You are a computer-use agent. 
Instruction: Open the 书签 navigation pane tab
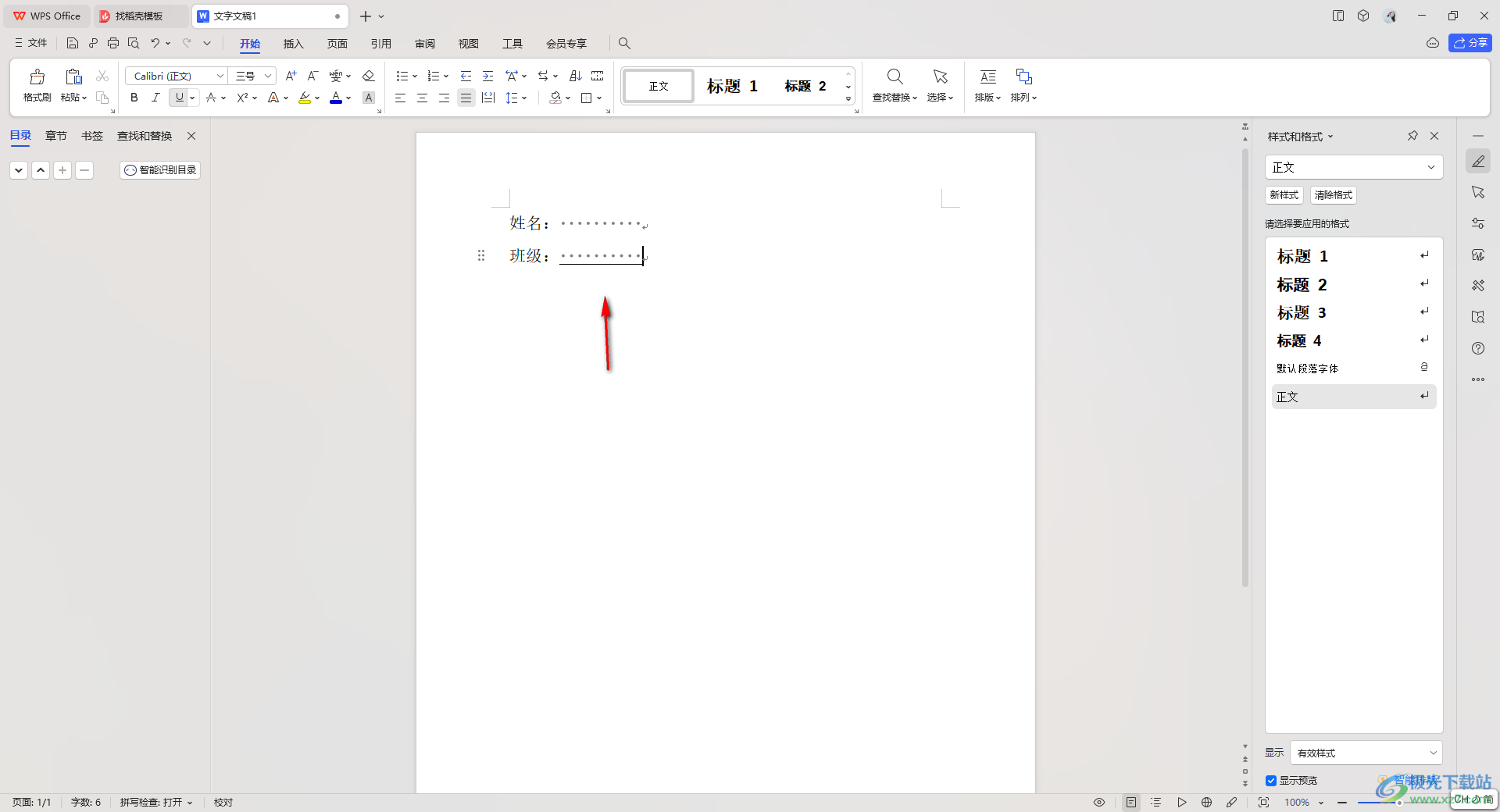(92, 136)
